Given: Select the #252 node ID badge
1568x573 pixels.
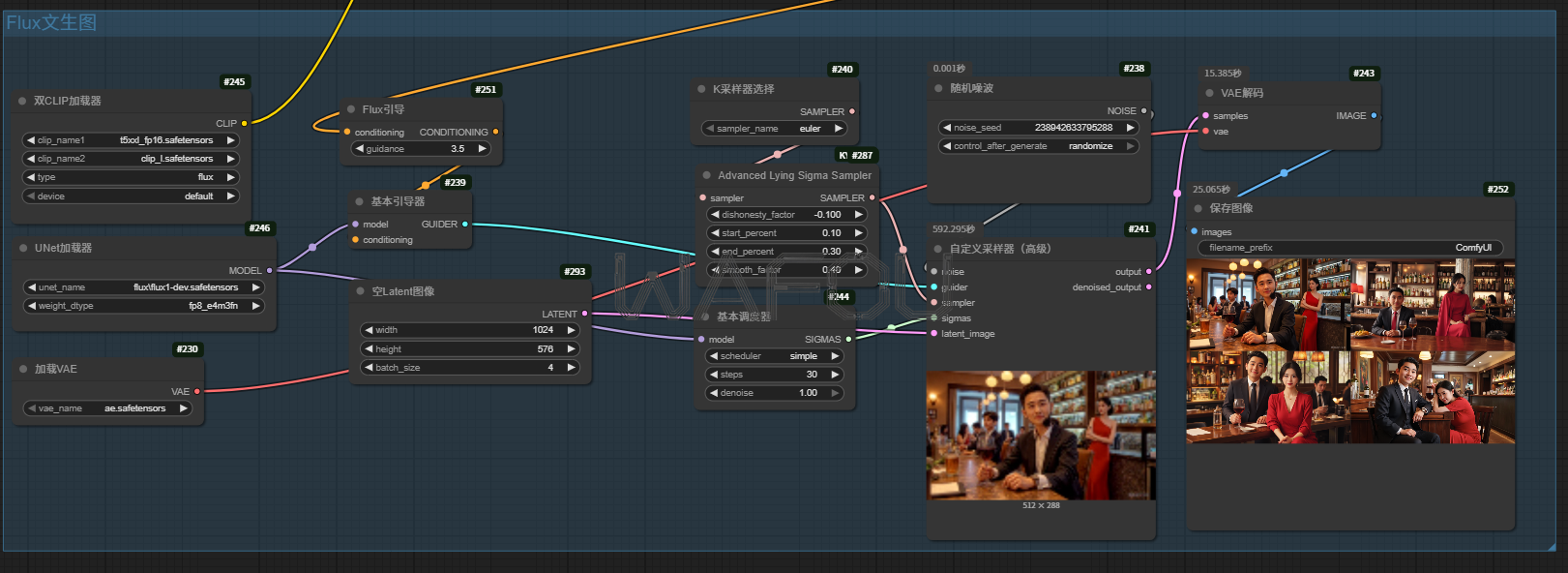Looking at the screenshot, I should [x=1498, y=190].
